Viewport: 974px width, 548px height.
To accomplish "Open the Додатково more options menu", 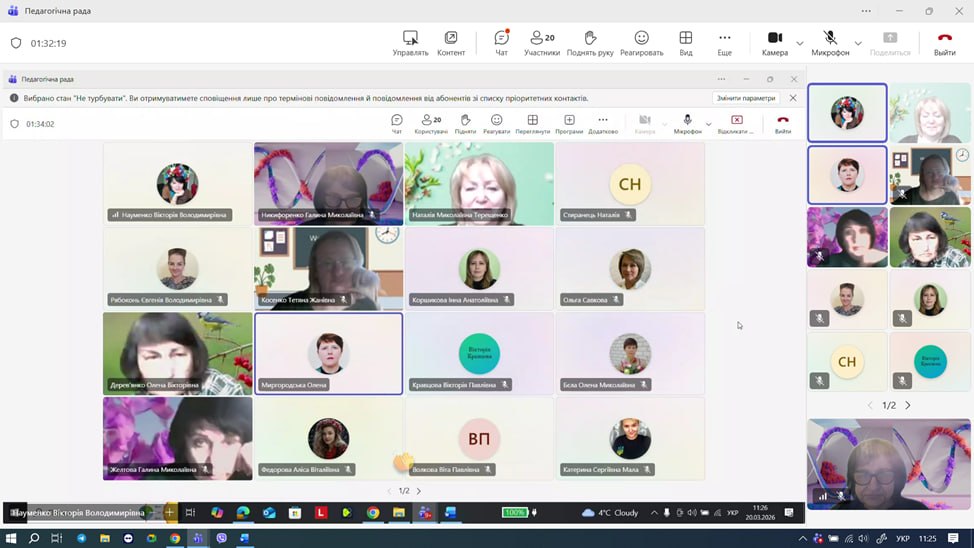I will pyautogui.click(x=602, y=124).
